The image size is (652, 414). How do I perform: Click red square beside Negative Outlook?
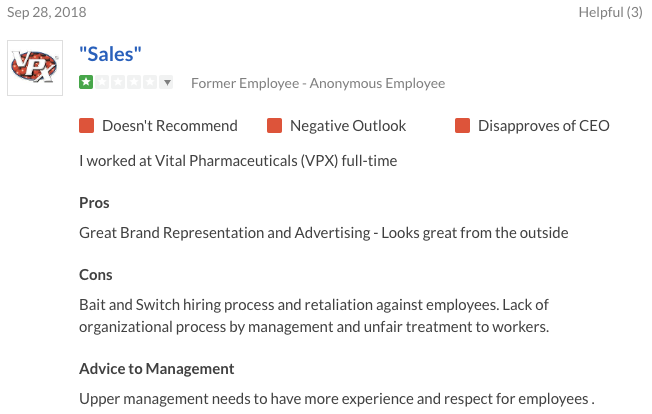274,126
